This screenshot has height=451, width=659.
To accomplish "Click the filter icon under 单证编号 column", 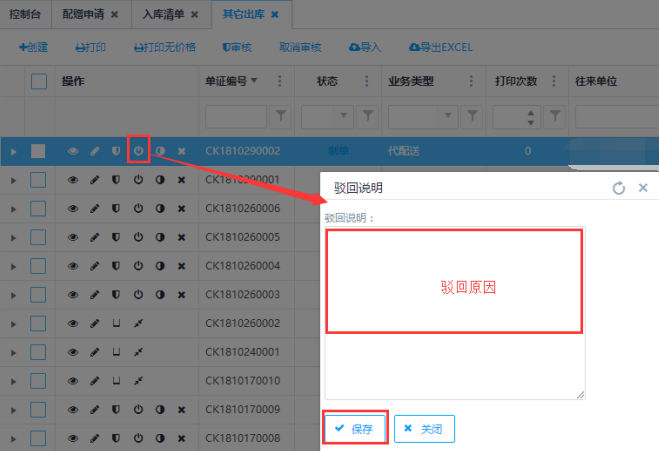I will (x=281, y=116).
